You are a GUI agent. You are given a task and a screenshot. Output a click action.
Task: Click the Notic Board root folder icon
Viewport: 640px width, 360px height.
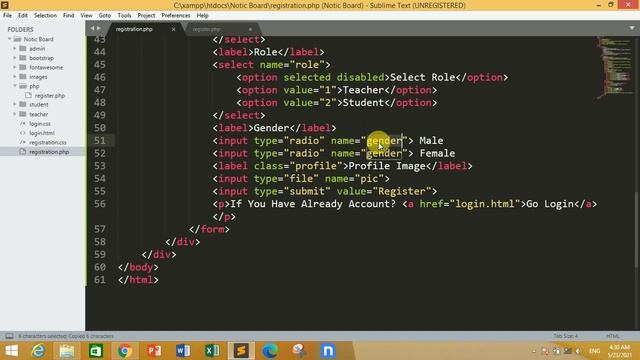17,39
